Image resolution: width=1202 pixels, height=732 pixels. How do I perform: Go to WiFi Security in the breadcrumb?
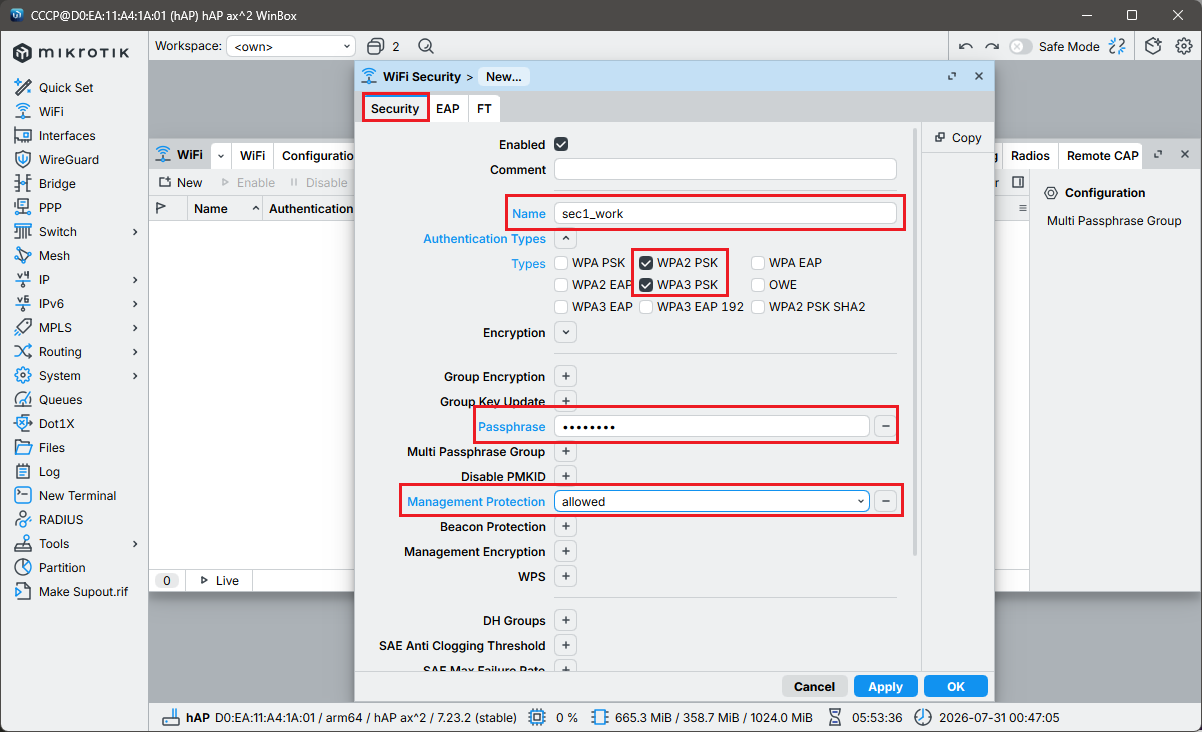tap(421, 76)
